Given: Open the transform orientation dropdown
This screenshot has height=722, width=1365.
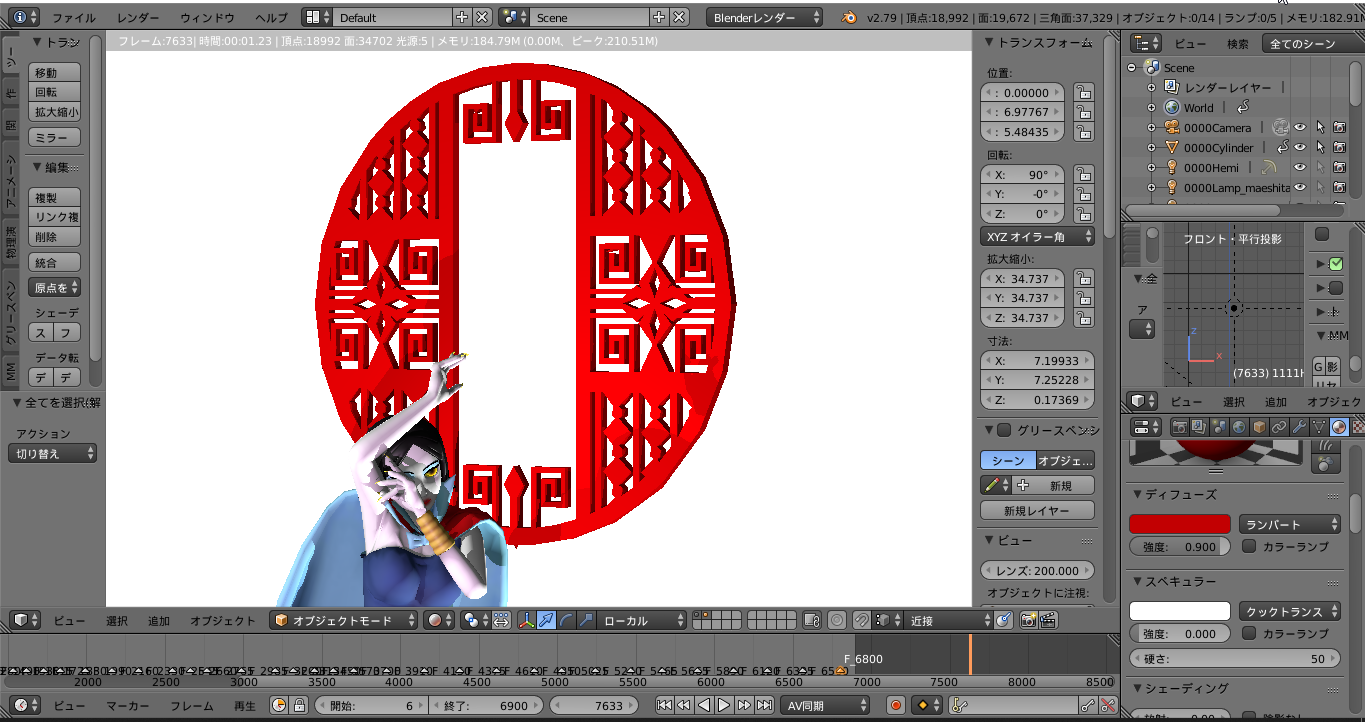Looking at the screenshot, I should [644, 621].
